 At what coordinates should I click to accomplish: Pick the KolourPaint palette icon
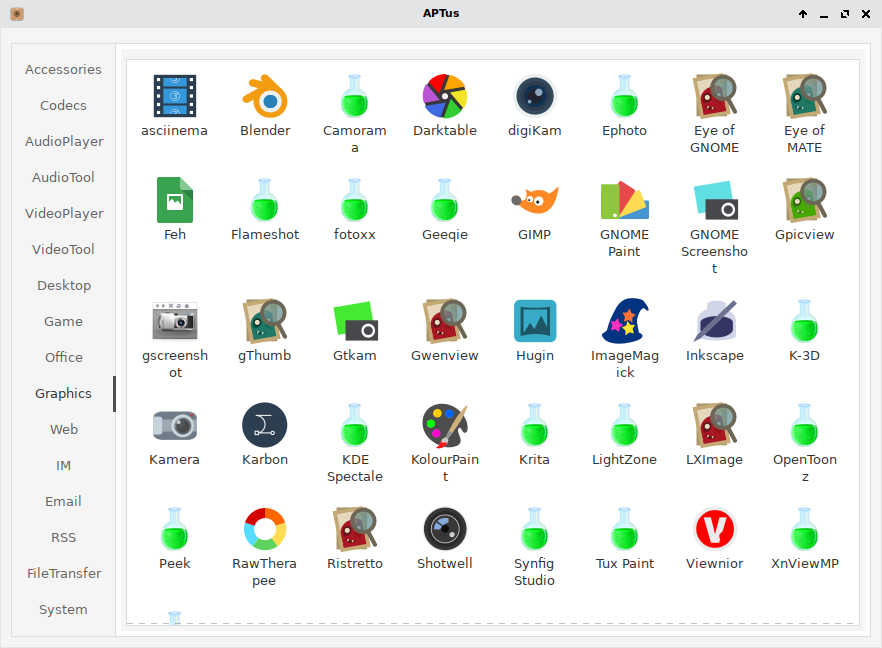(x=445, y=425)
